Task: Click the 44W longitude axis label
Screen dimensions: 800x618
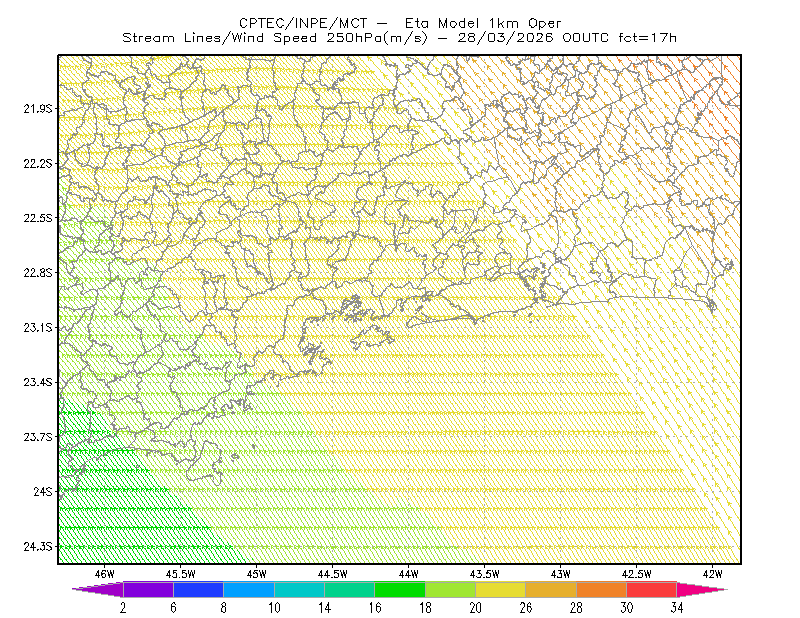Action: coord(408,574)
